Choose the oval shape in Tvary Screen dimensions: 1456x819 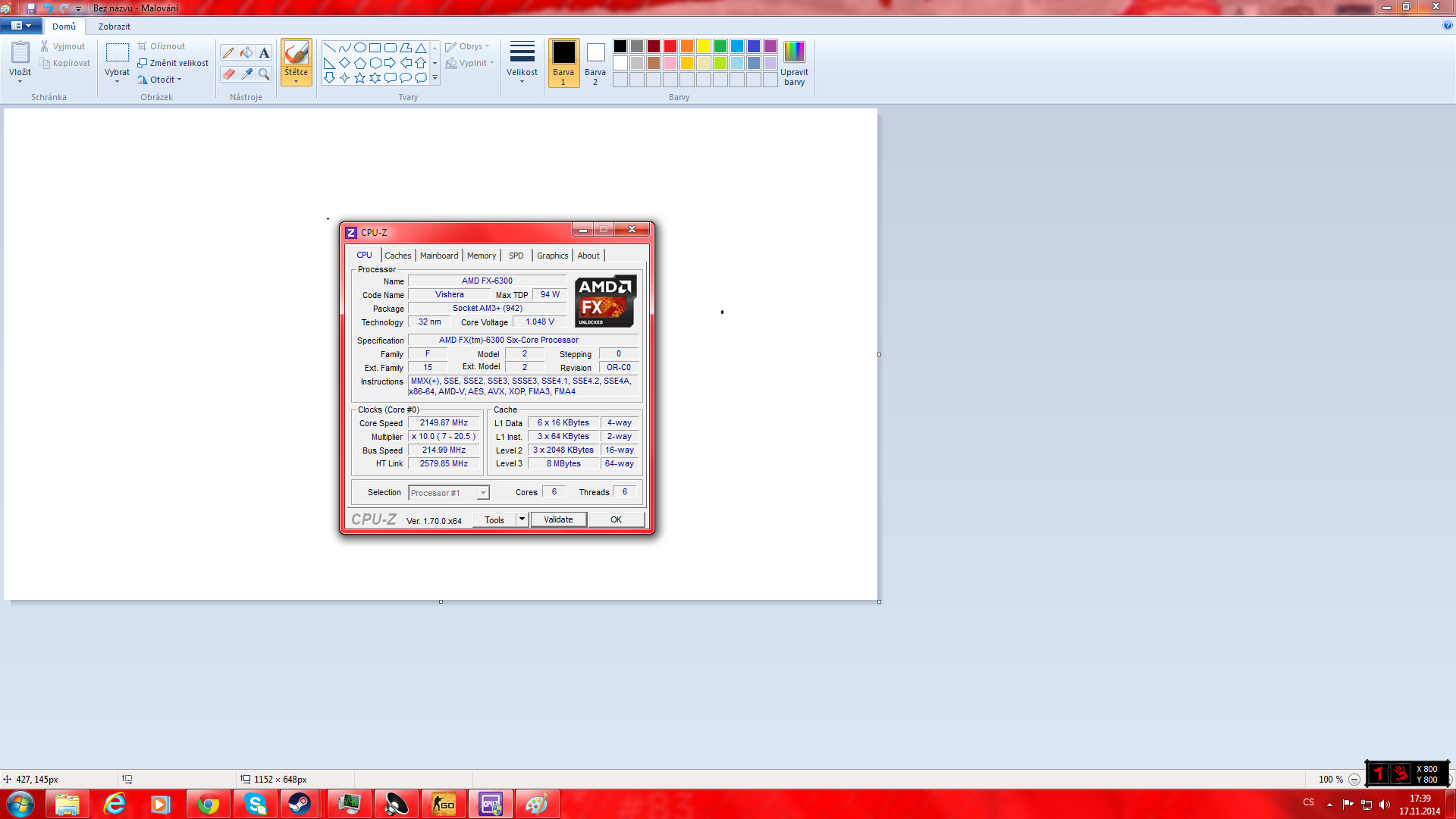click(x=360, y=48)
